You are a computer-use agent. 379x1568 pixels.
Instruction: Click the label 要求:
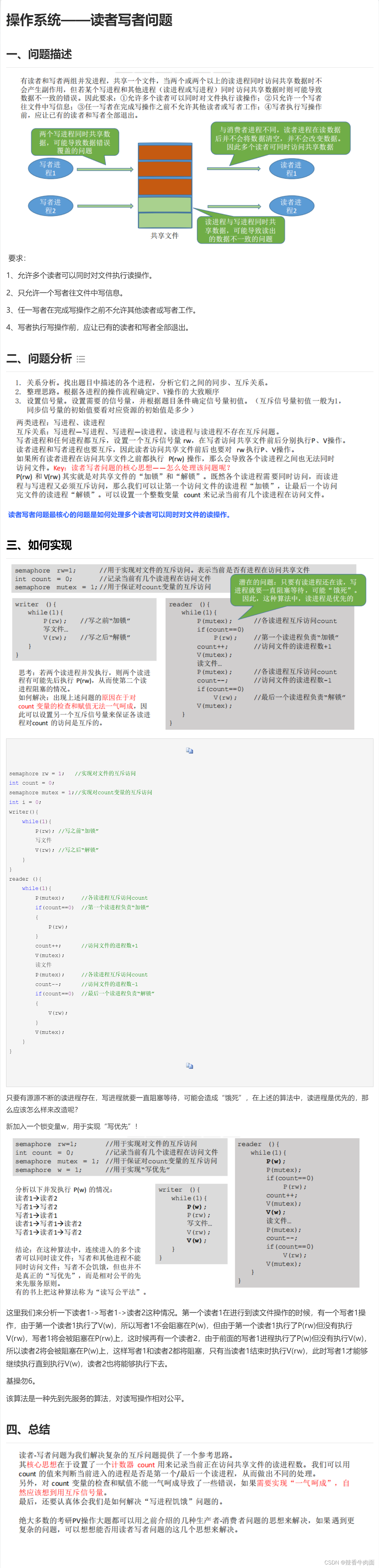coord(16,257)
